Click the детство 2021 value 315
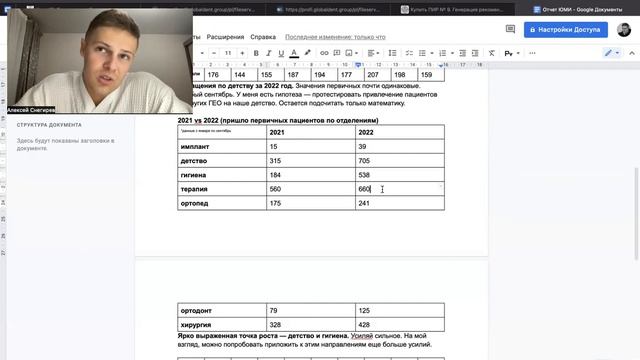This screenshot has height=360, width=640. click(275, 161)
